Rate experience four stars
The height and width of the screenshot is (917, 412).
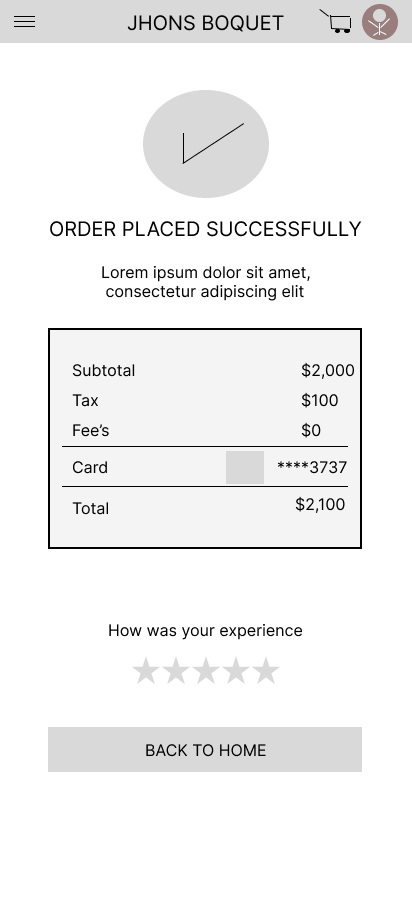pos(236,670)
